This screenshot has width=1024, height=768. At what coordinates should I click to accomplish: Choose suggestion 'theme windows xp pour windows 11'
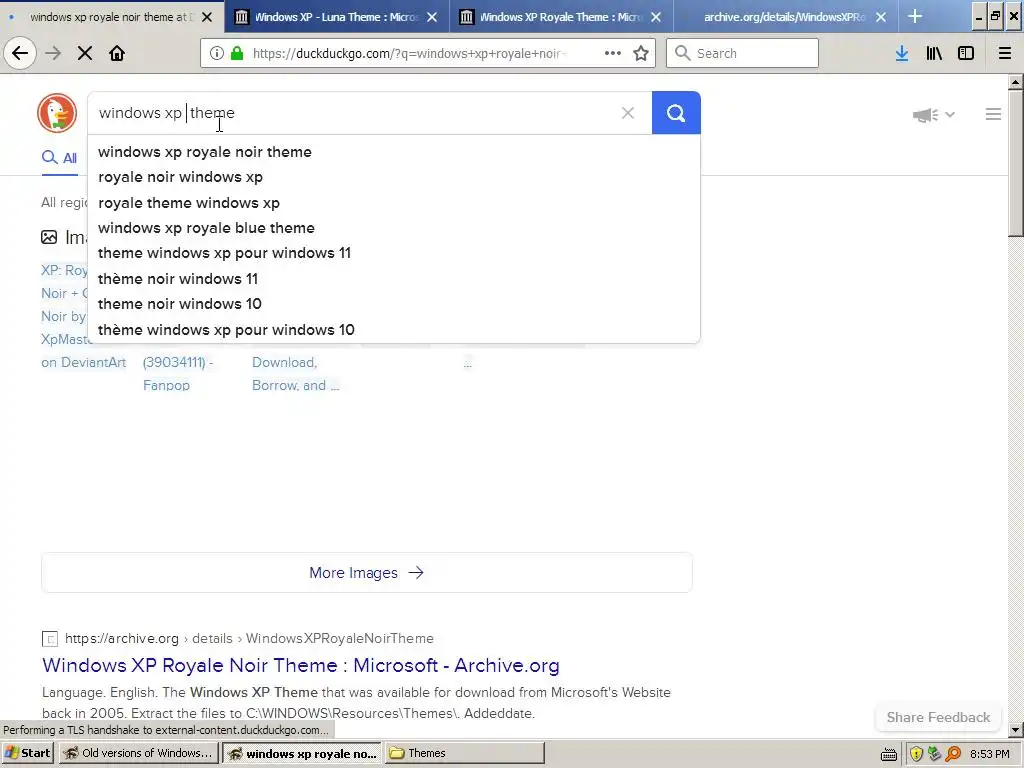click(394, 253)
